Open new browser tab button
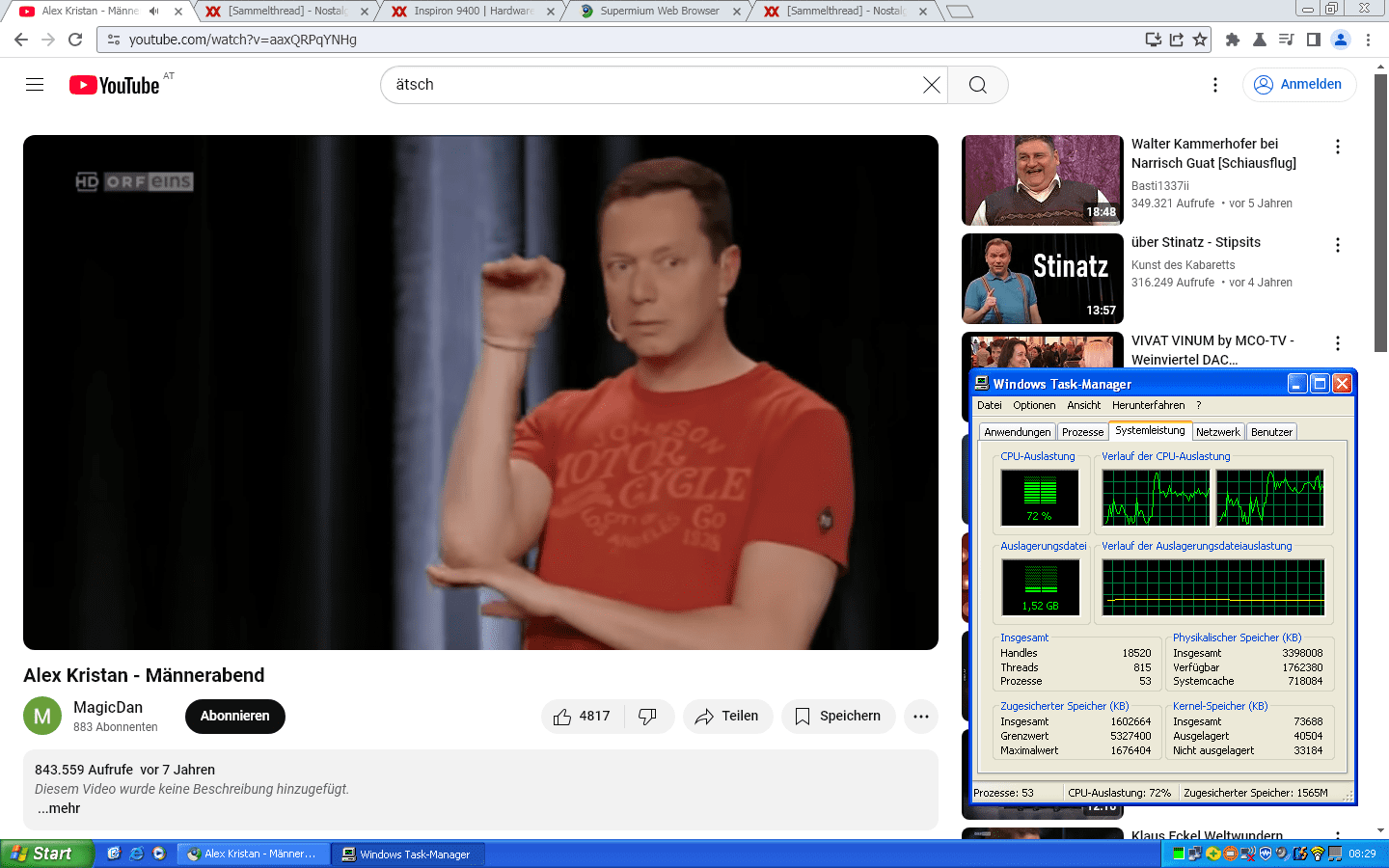 click(x=959, y=12)
